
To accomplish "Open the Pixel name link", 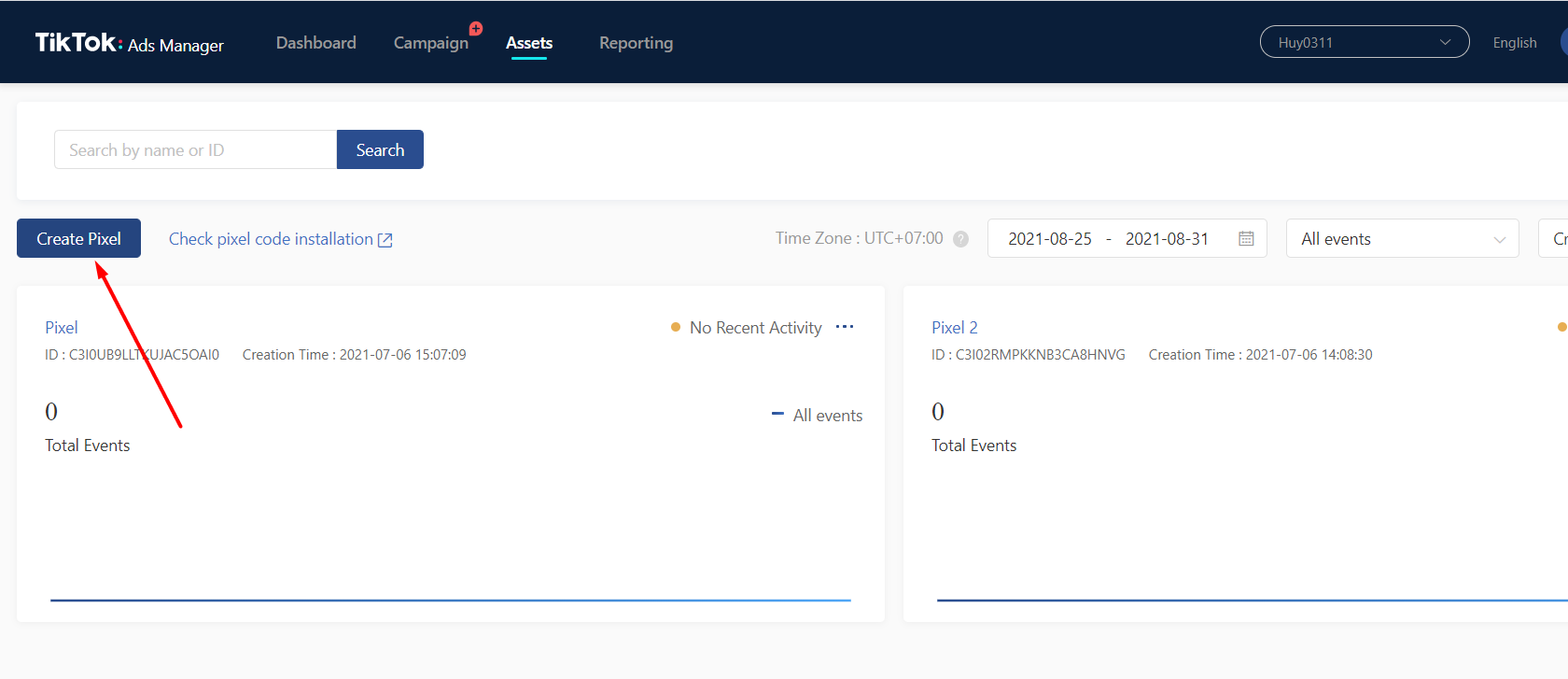I will point(62,328).
